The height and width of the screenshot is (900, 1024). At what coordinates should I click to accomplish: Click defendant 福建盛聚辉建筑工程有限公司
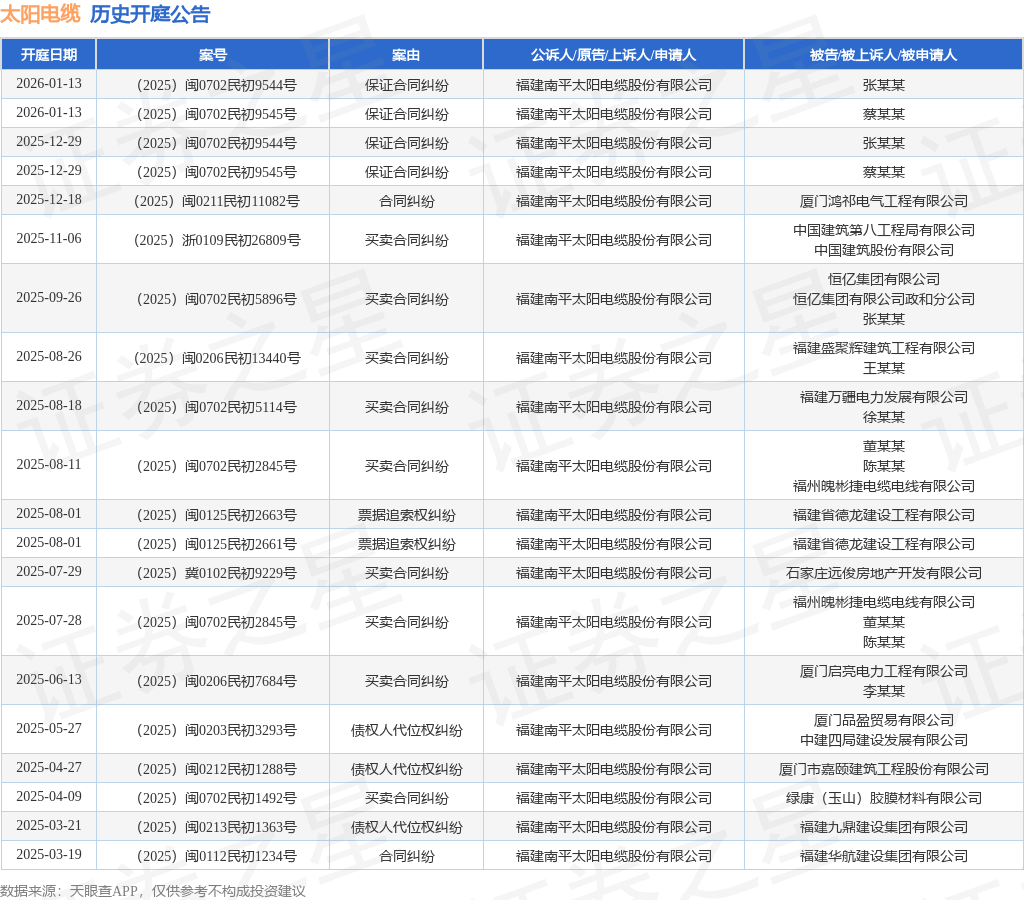[884, 348]
